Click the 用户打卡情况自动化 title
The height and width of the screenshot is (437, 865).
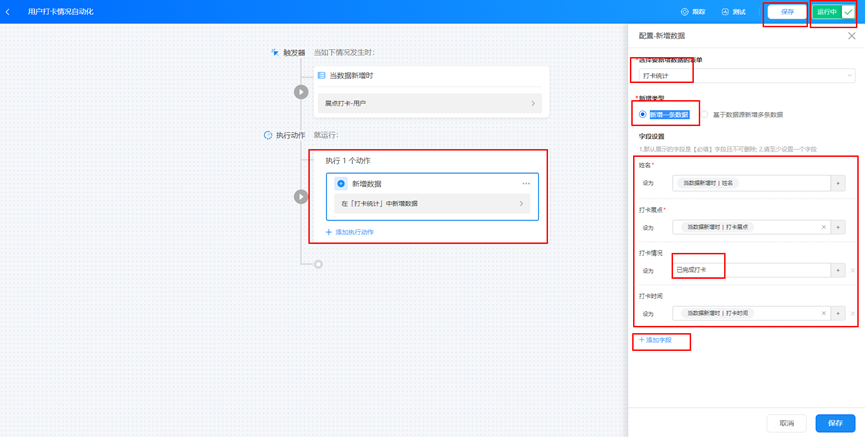point(61,12)
